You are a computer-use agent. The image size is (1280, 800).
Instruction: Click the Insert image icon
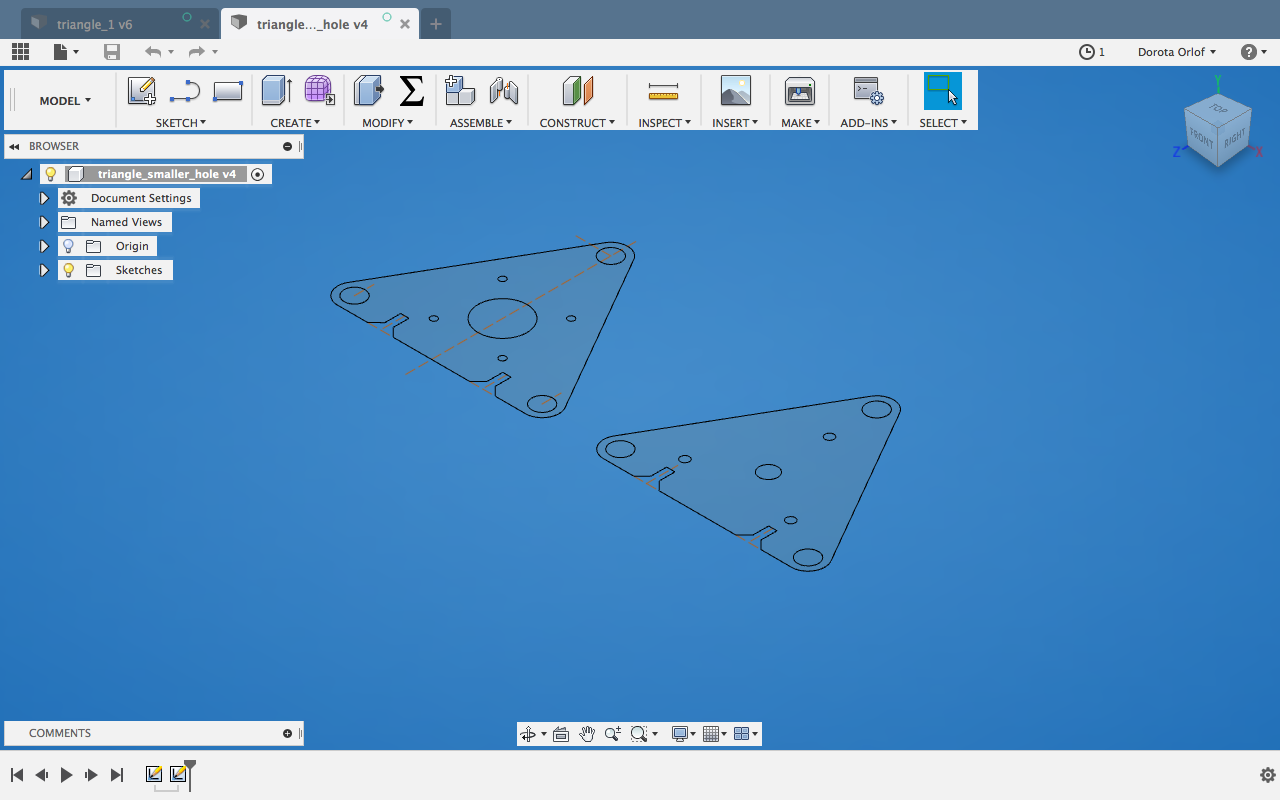(736, 91)
